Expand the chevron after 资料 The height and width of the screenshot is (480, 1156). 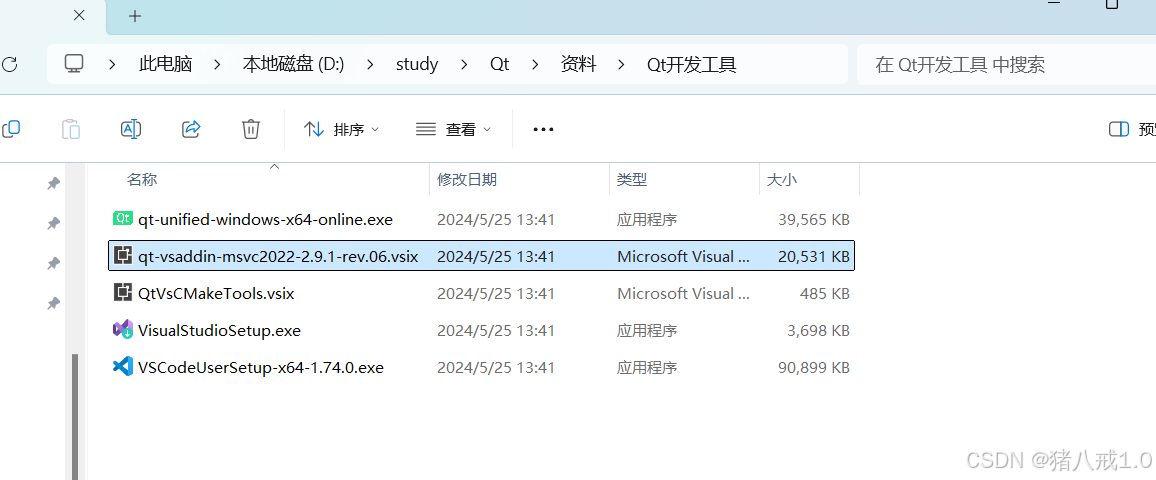coord(621,65)
